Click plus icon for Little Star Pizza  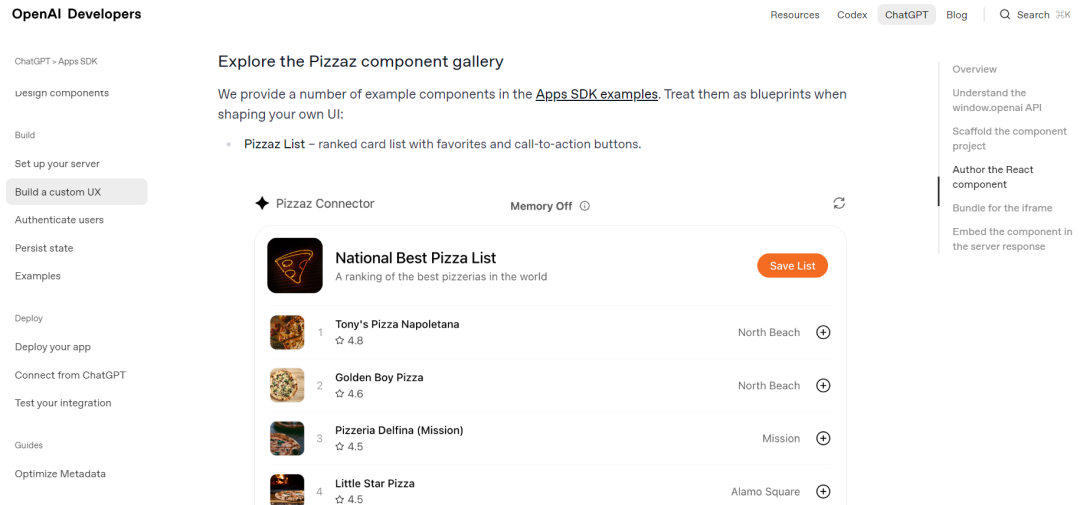pos(823,491)
